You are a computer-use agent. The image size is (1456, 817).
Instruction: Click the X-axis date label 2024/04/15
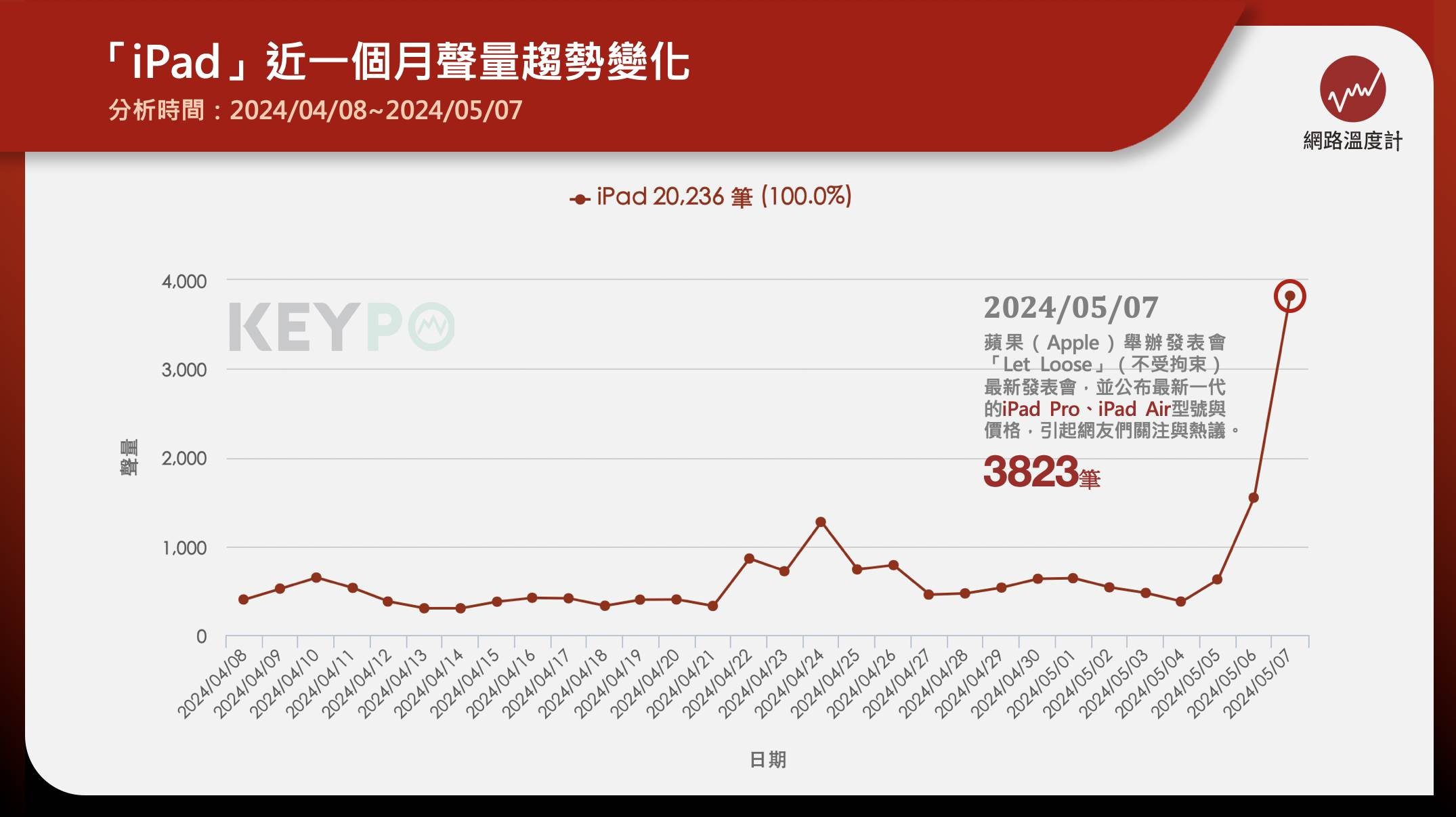(x=465, y=684)
